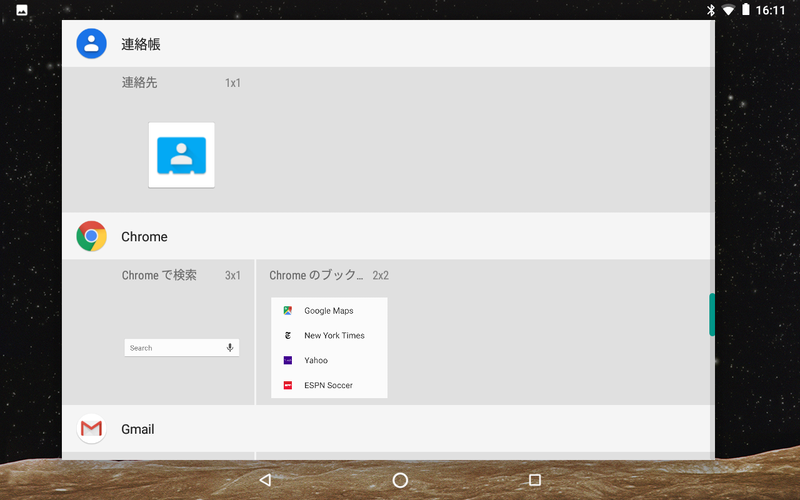The image size is (800, 500).
Task: Tap the Android home navigation button
Action: tap(400, 480)
